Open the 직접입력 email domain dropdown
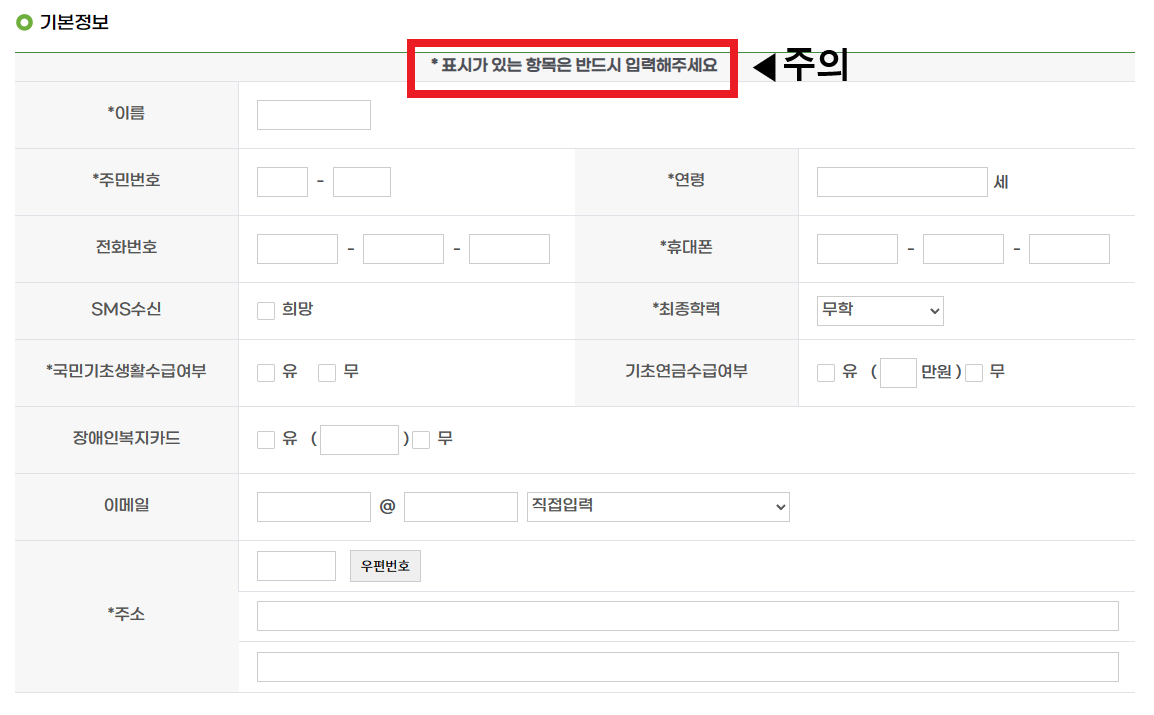The image size is (1154, 715). pyautogui.click(x=657, y=506)
